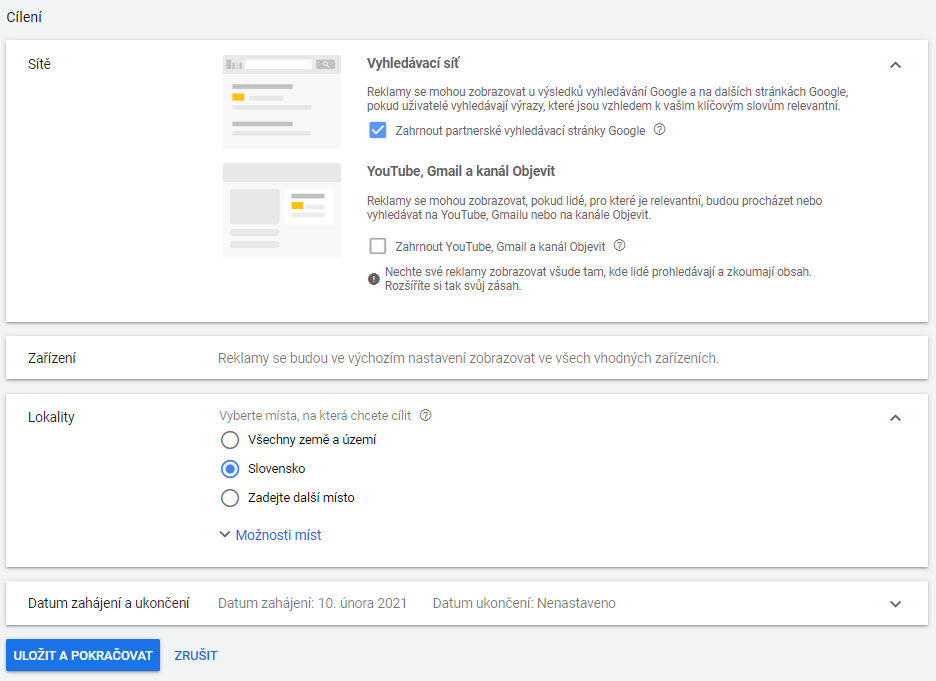Viewport: 936px width, 681px height.
Task: Click the YouTube/Gmail network preview thumbnail
Action: (282, 210)
